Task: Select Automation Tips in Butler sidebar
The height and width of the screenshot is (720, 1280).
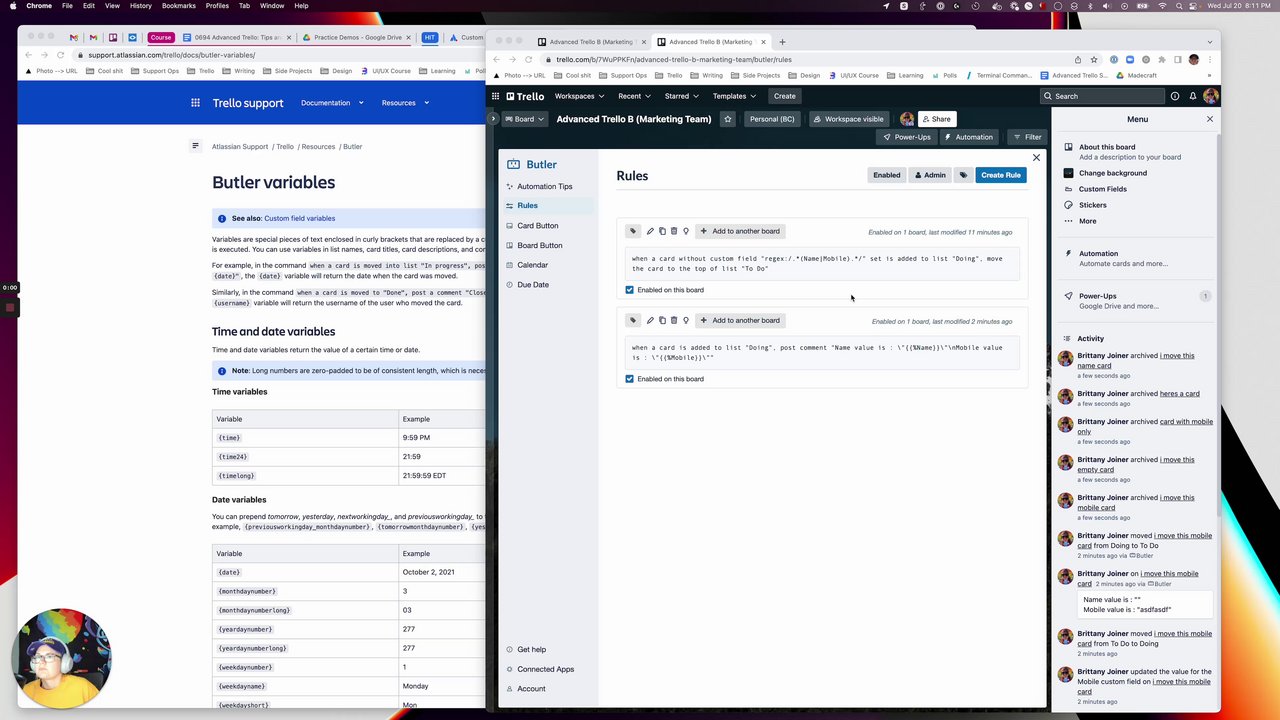Action: coord(545,186)
